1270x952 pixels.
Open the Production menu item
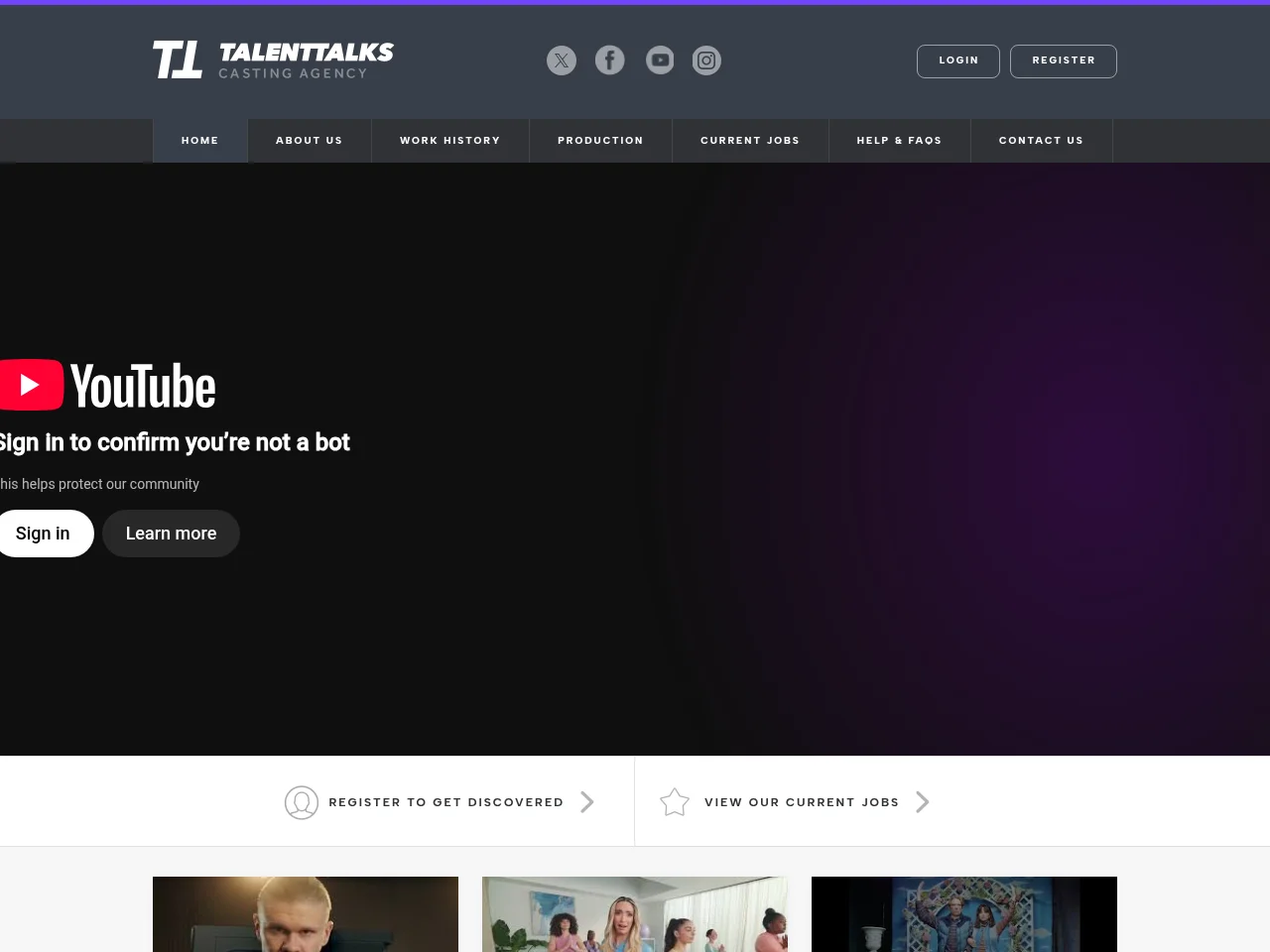click(x=600, y=141)
